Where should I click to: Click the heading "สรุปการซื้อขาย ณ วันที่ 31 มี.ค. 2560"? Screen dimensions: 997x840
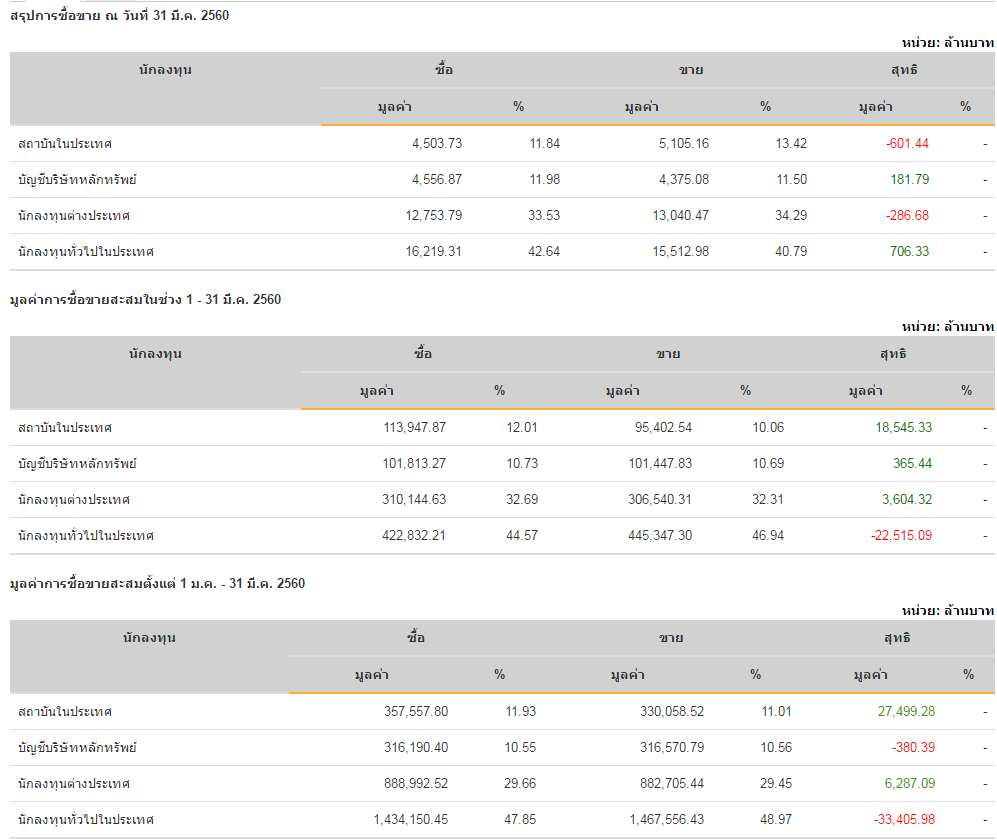[x=120, y=15]
